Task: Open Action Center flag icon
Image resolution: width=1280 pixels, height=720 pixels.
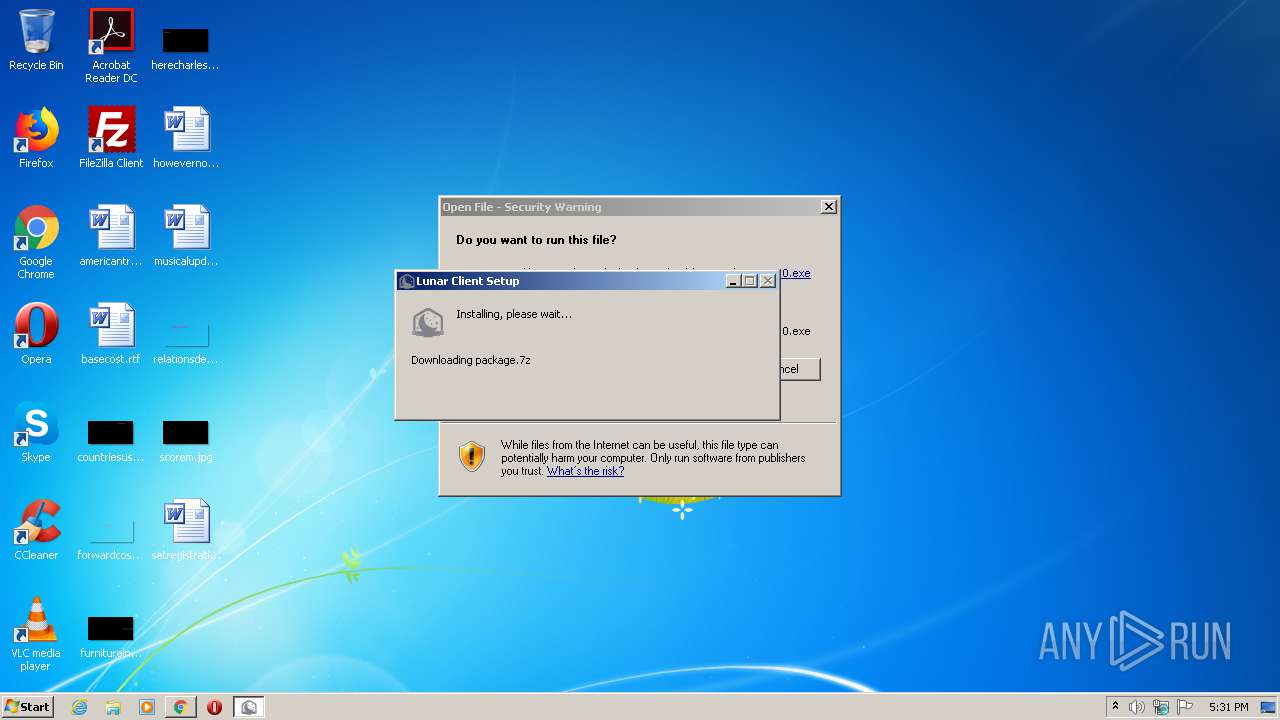Action: coord(1185,707)
